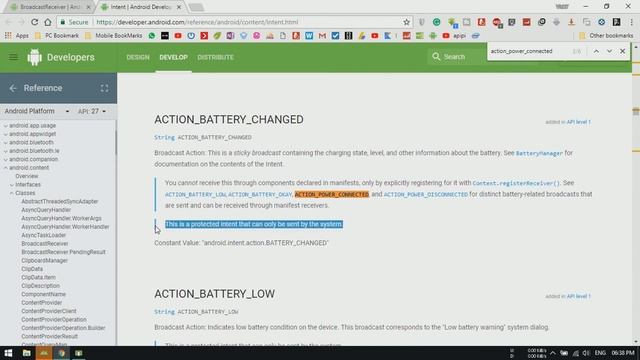Image resolution: width=640 pixels, height=360 pixels.
Task: Open PC Bookmark folder
Action: coord(57,36)
